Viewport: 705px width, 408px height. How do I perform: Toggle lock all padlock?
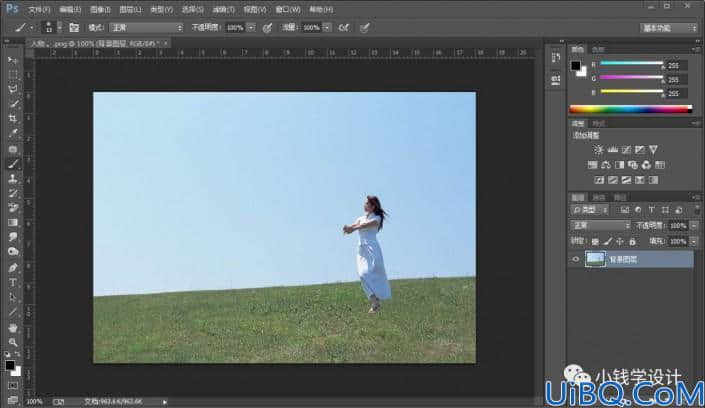pos(633,242)
